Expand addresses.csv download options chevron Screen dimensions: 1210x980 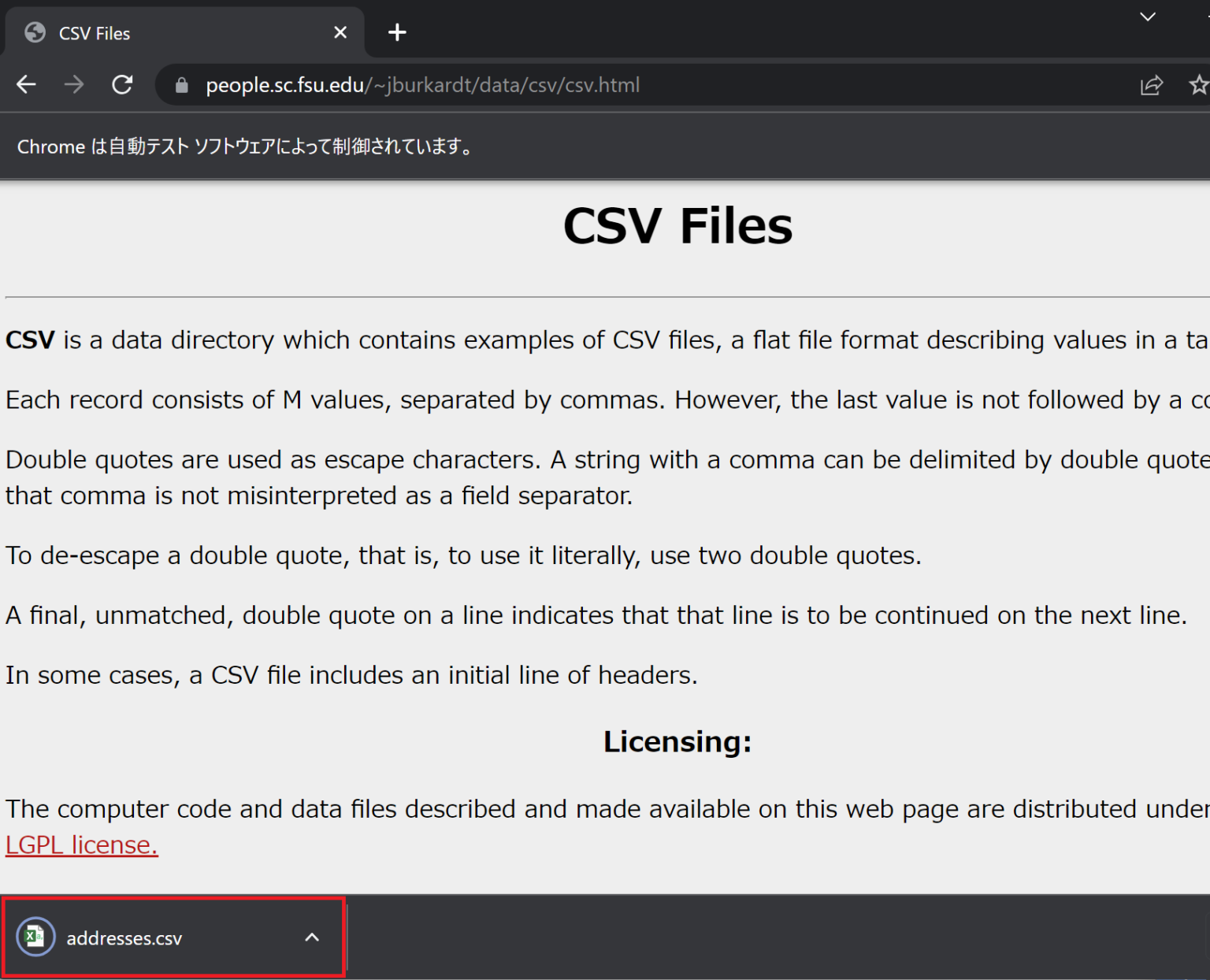(312, 937)
